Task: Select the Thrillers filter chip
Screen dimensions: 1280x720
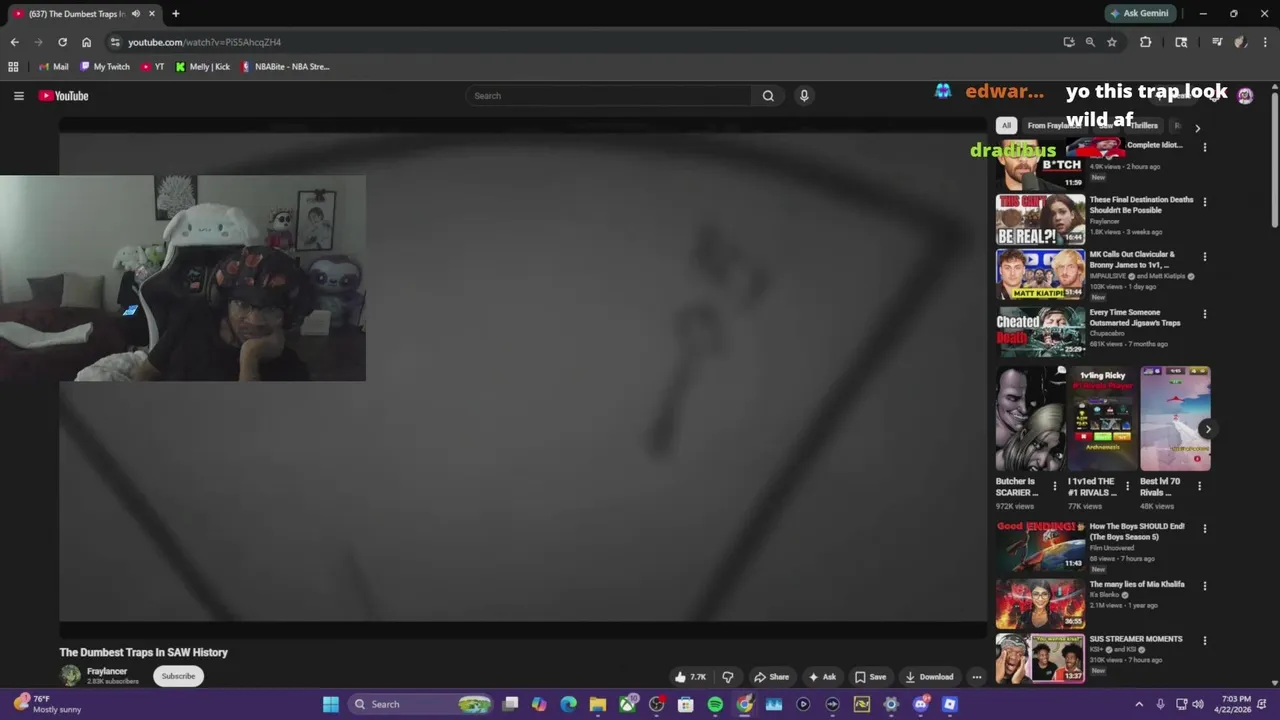Action: 1143,126
